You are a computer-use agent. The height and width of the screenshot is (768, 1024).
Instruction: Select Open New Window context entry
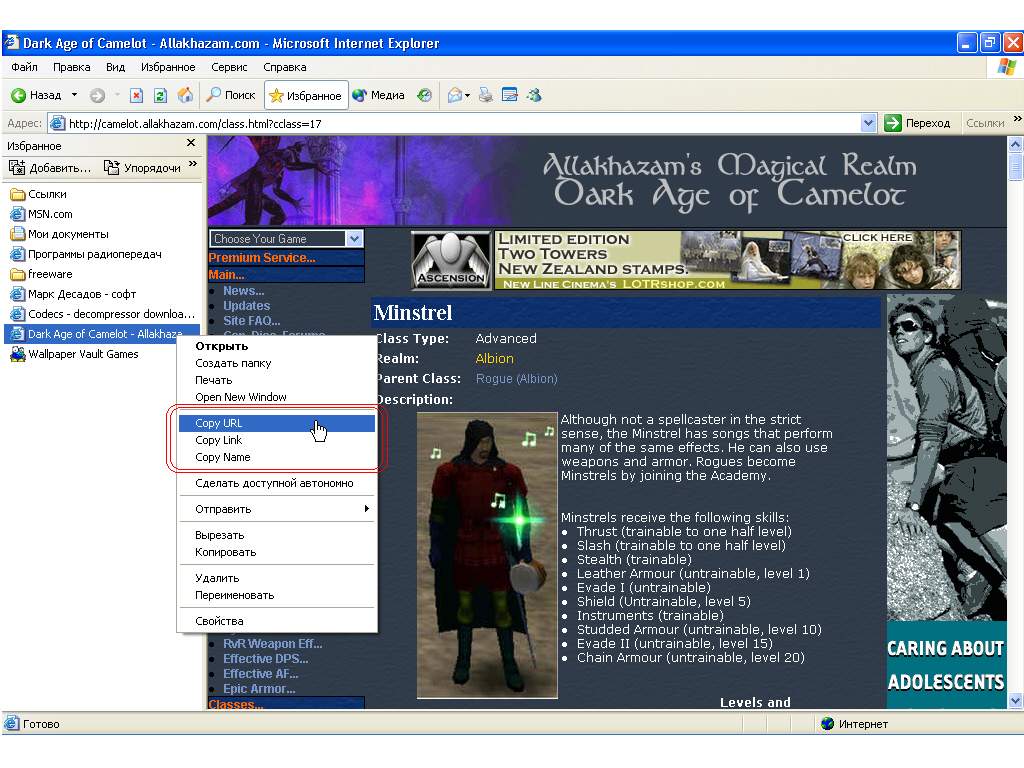pyautogui.click(x=277, y=397)
